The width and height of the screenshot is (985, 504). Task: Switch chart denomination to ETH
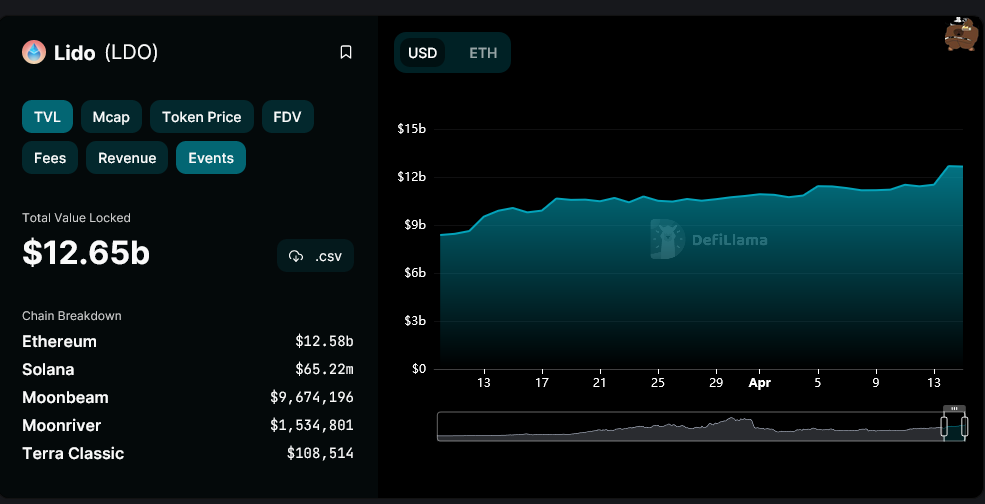pyautogui.click(x=483, y=53)
